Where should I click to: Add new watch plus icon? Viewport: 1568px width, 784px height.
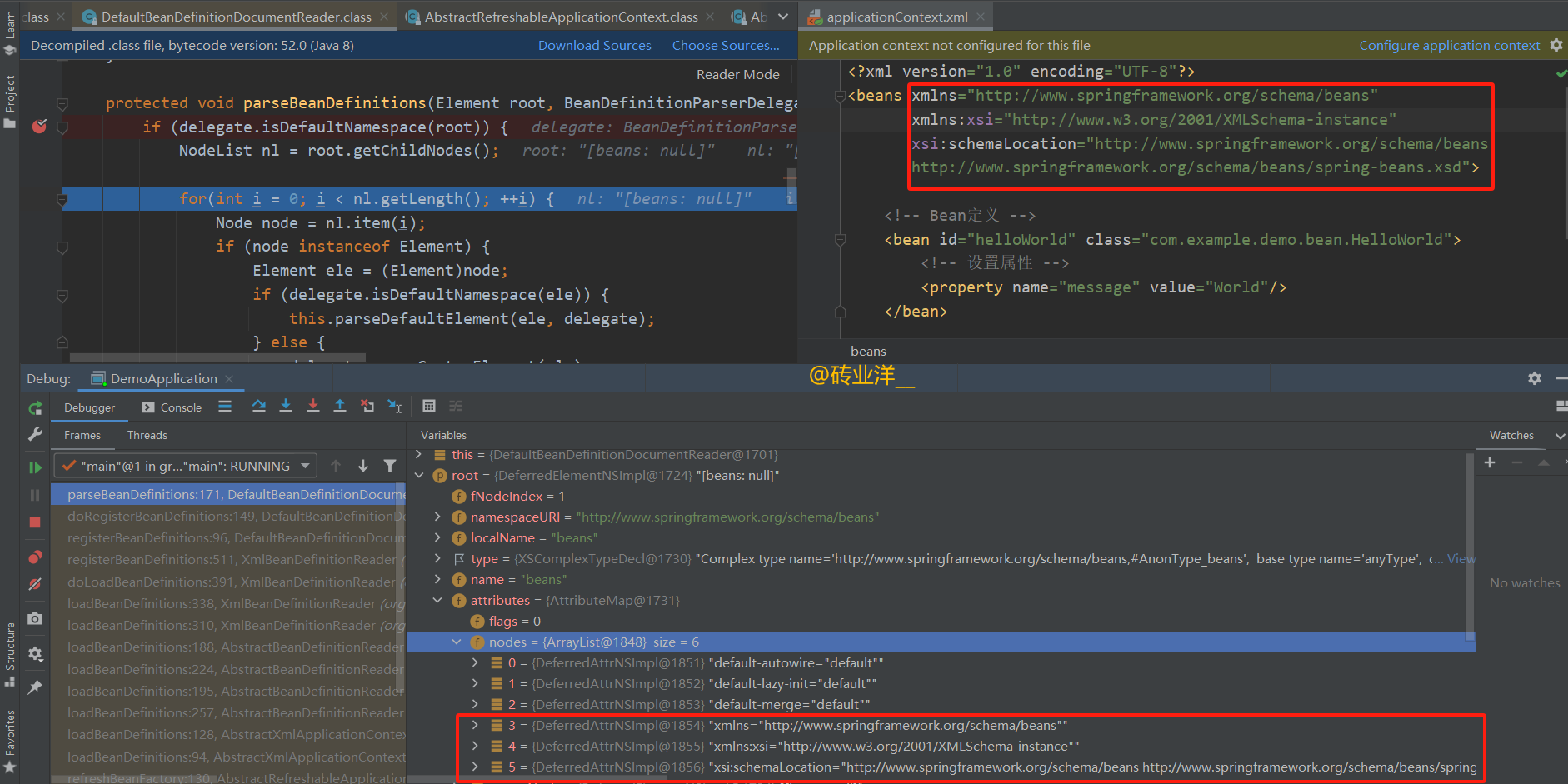tap(1490, 462)
